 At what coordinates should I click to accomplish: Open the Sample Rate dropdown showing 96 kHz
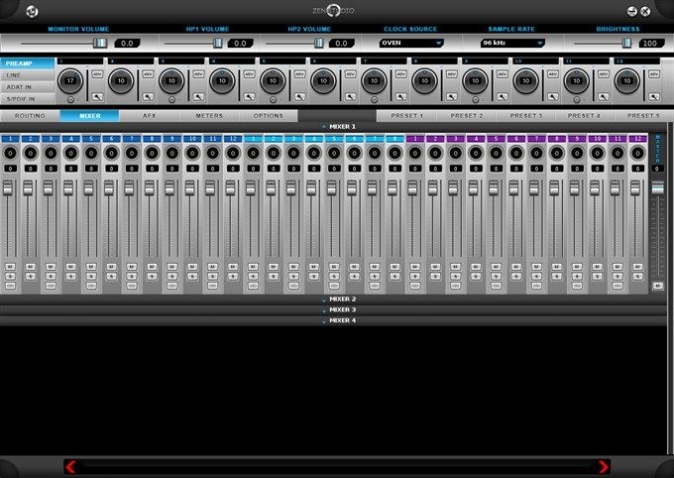click(x=512, y=43)
